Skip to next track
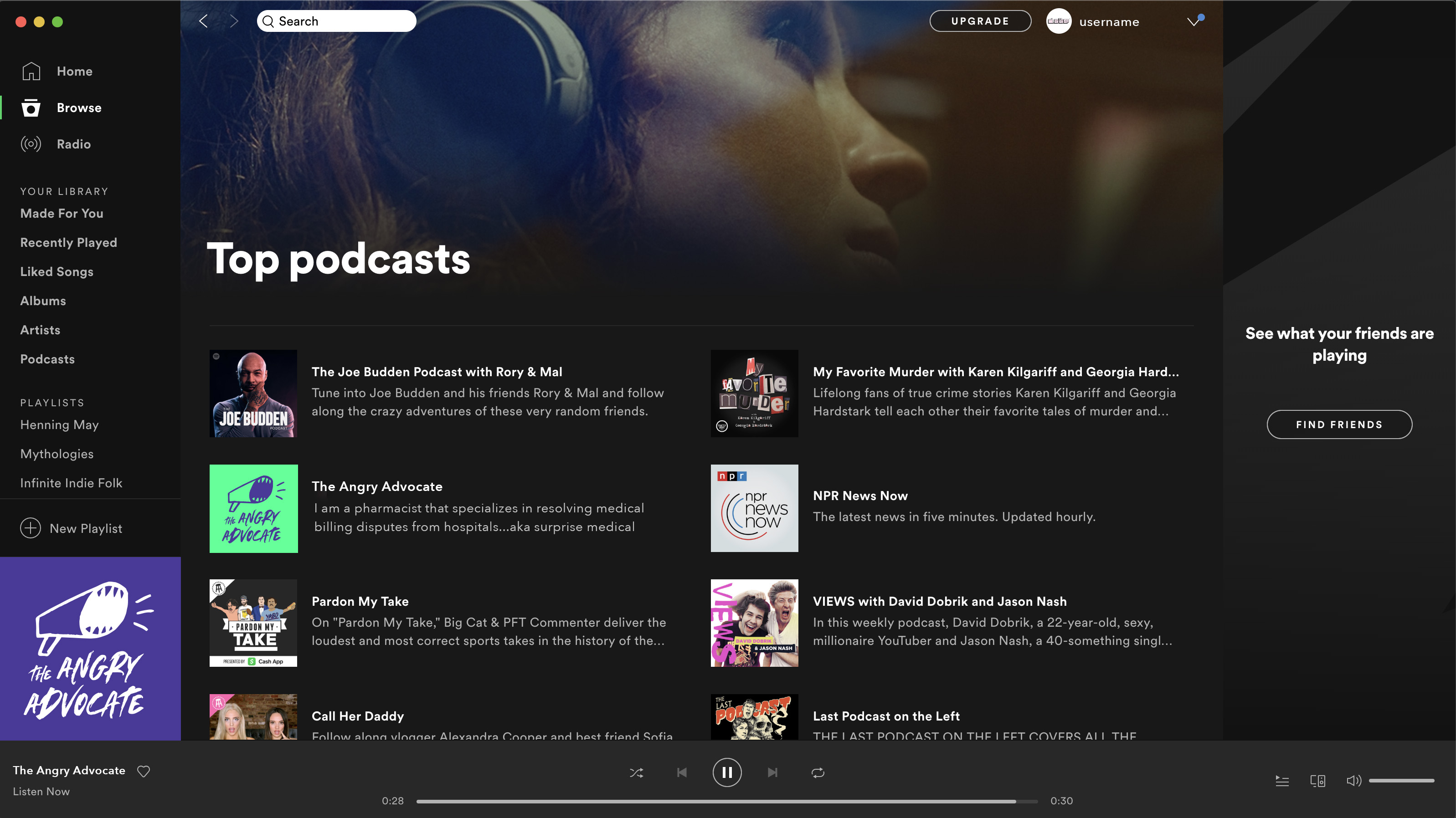 tap(772, 772)
